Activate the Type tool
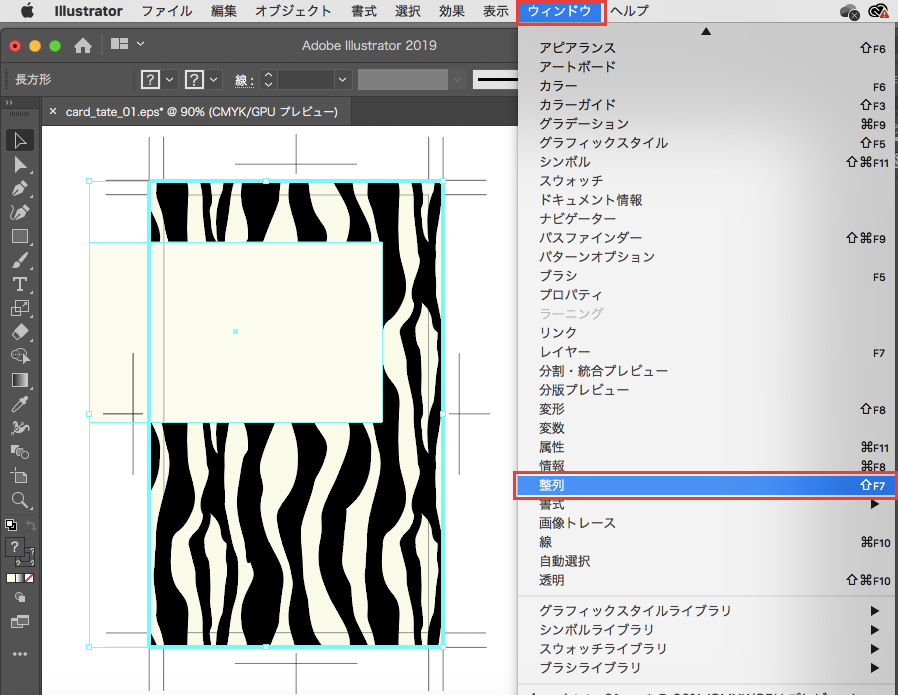Viewport: 898px width, 695px height. (x=19, y=285)
